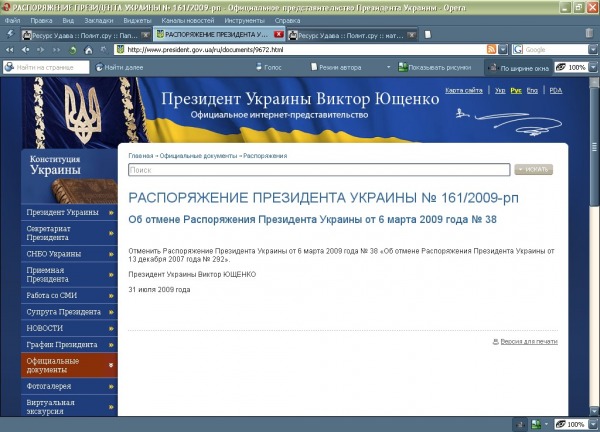This screenshot has height=432, width=600.
Task: Click the Карта сайта link
Action: point(463,90)
